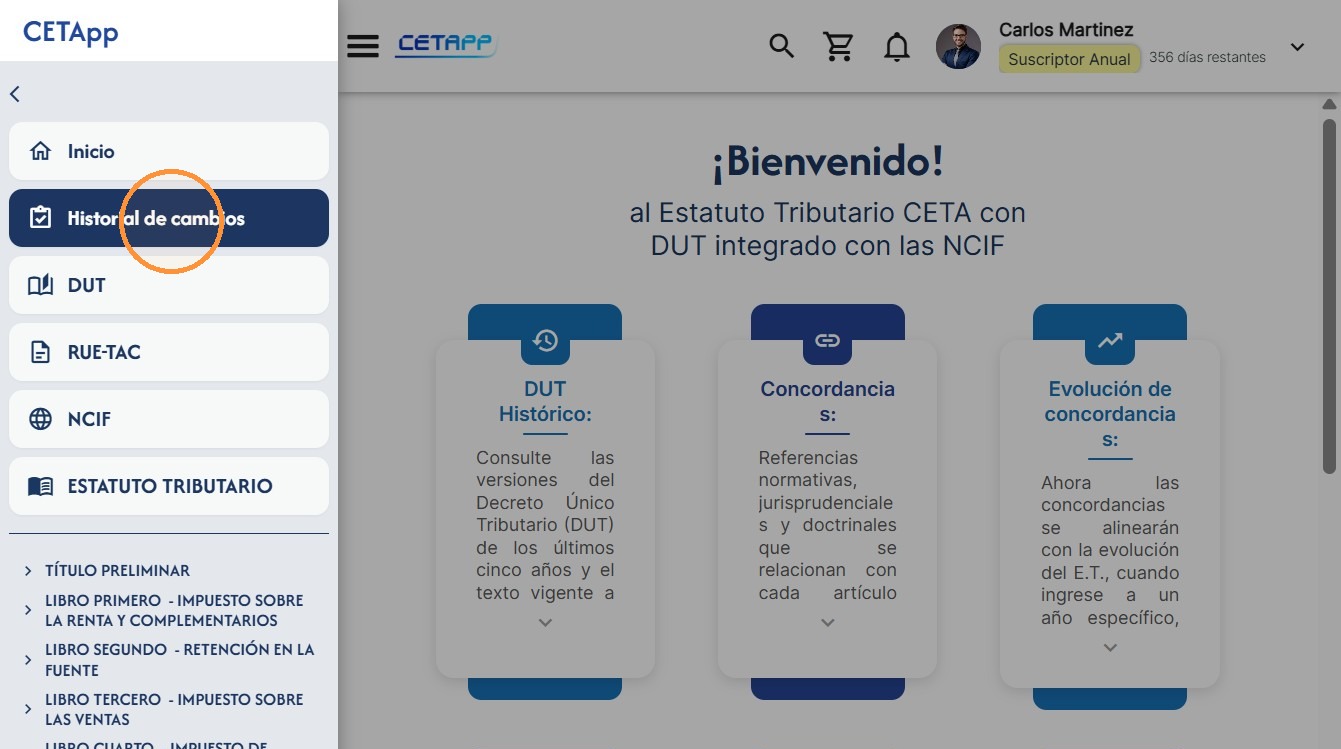This screenshot has height=749, width=1341.
Task: Open the shopping cart icon
Action: [x=838, y=46]
